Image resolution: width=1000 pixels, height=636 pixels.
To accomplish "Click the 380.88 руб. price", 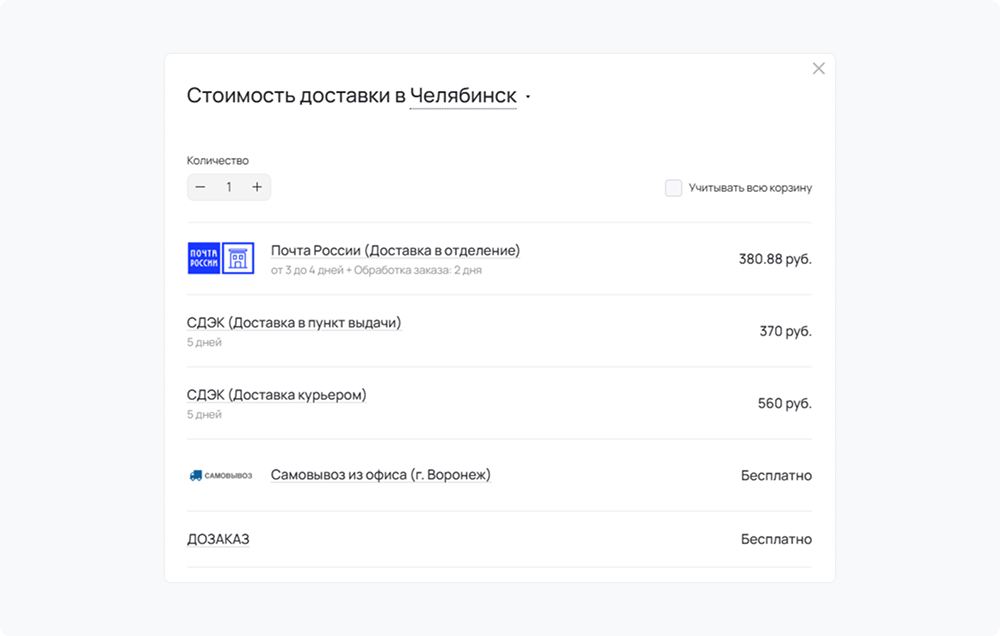I will coord(775,259).
